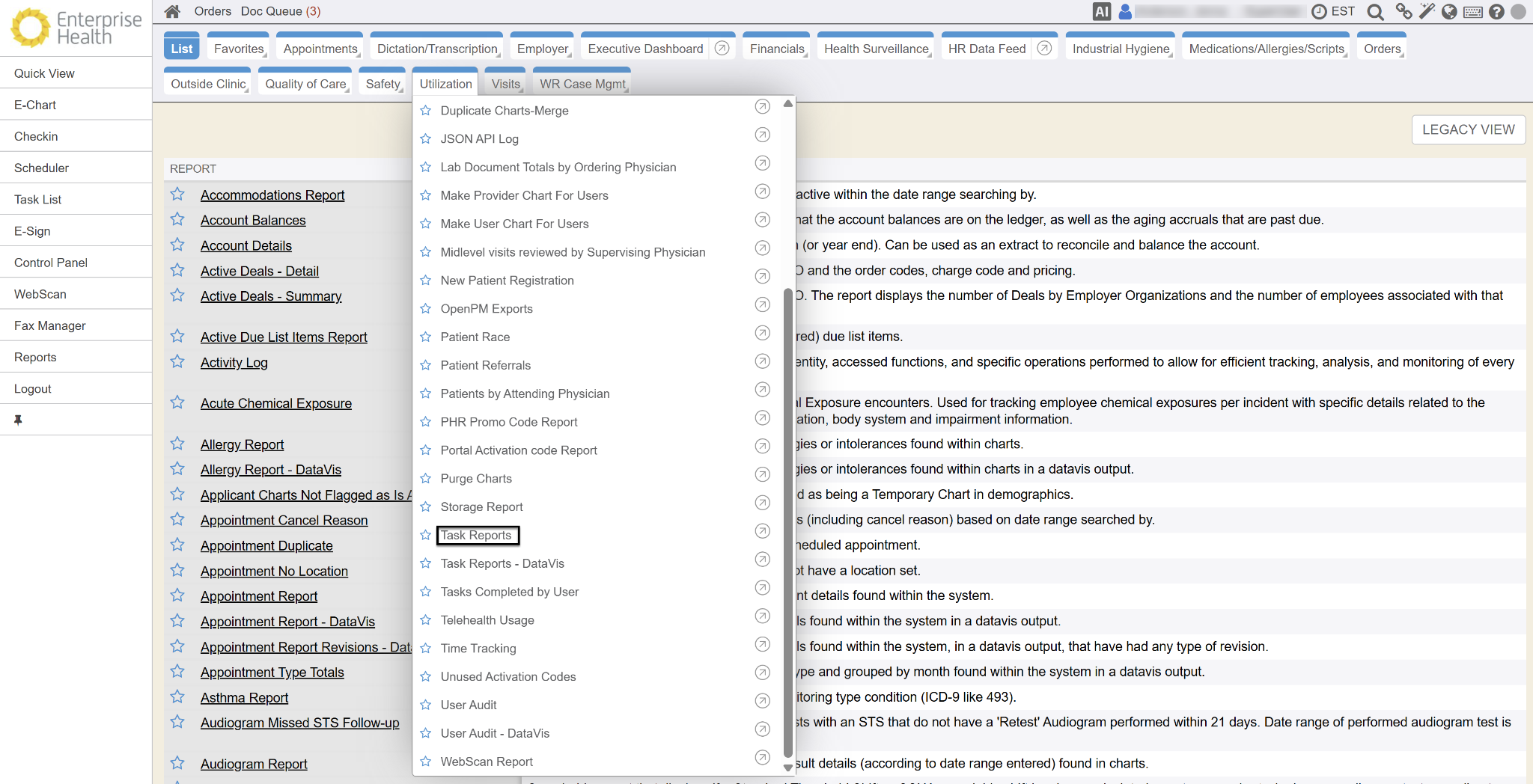Click the Utilization menu scrollbar thumb
Image resolution: width=1533 pixels, height=784 pixels.
[x=787, y=524]
